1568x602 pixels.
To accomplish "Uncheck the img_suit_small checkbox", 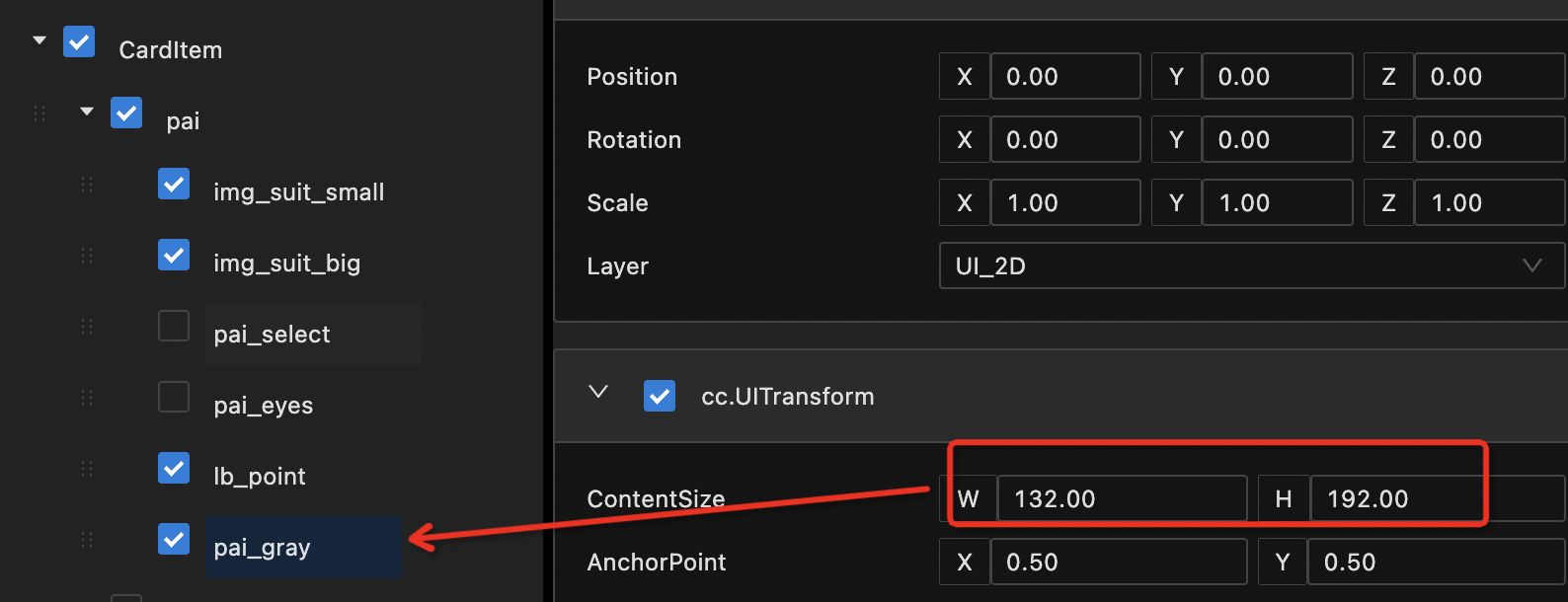I will click(174, 184).
